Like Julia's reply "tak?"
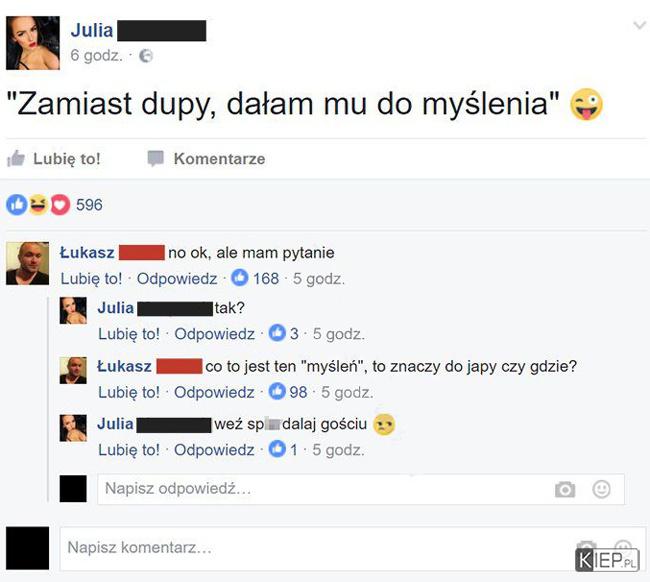 pos(129,334)
